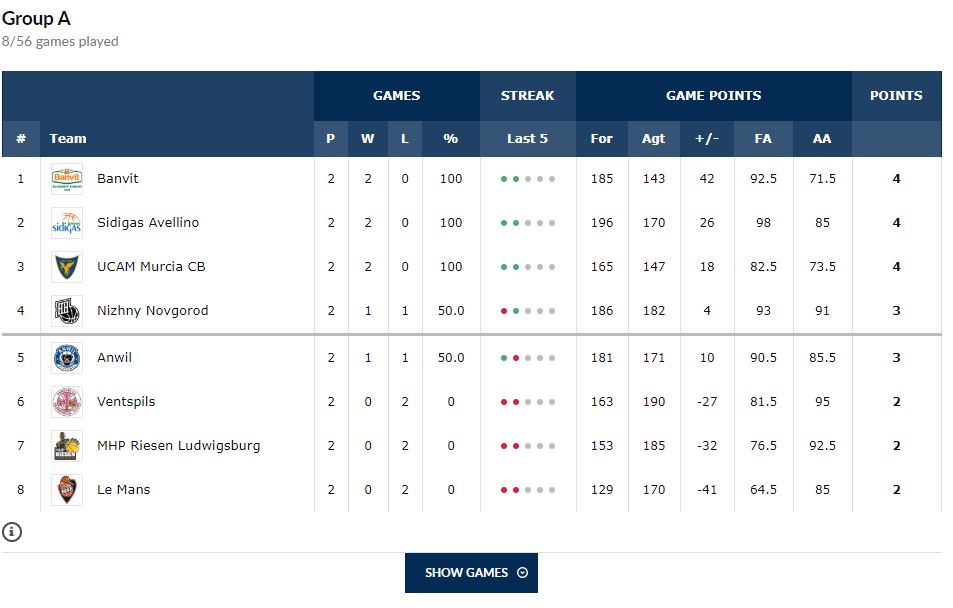Screen dimensions: 953x608
Task: Click the Ventspils team logo
Action: pyautogui.click(x=67, y=402)
